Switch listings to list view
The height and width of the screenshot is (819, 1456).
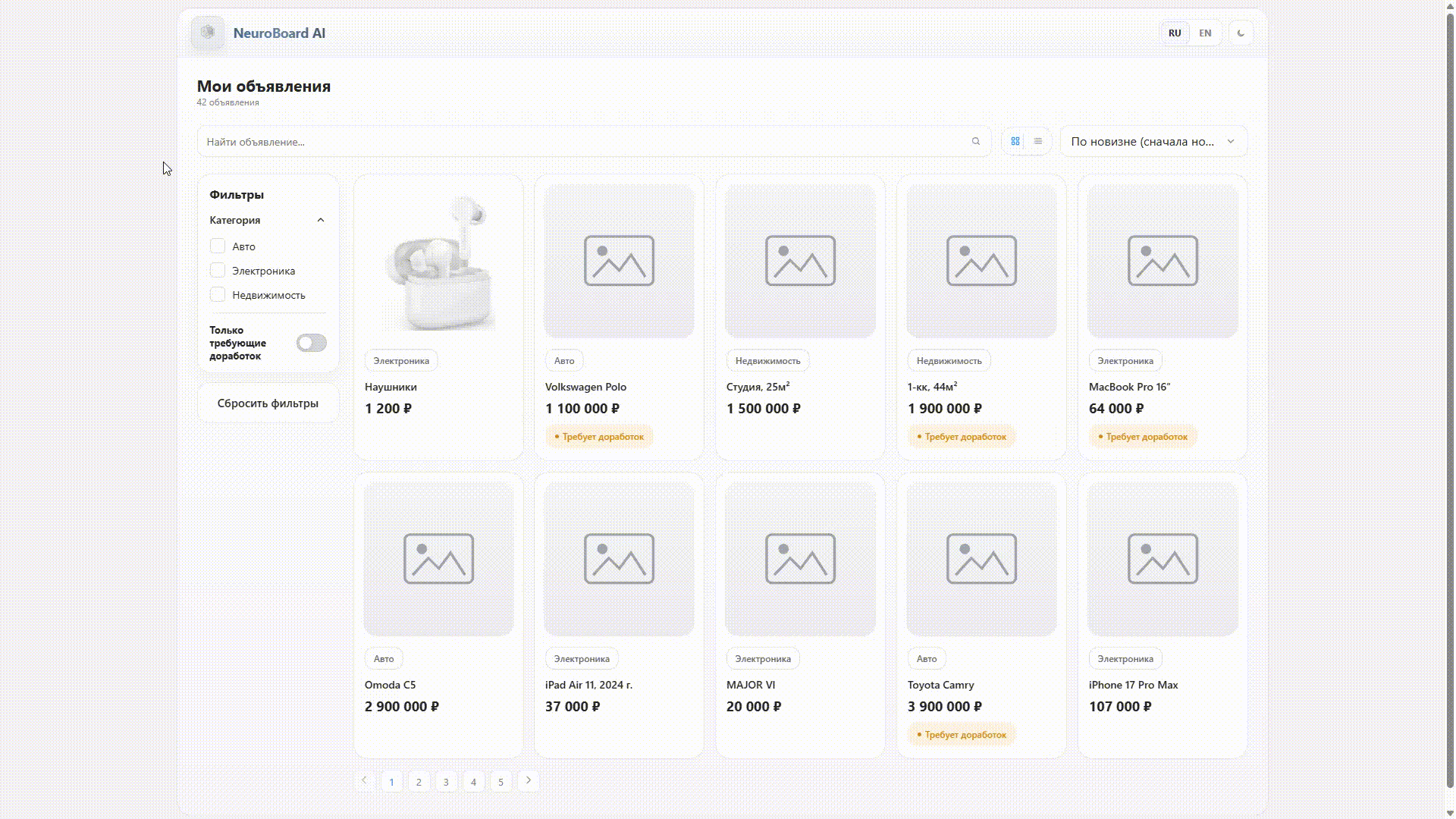[x=1037, y=141]
